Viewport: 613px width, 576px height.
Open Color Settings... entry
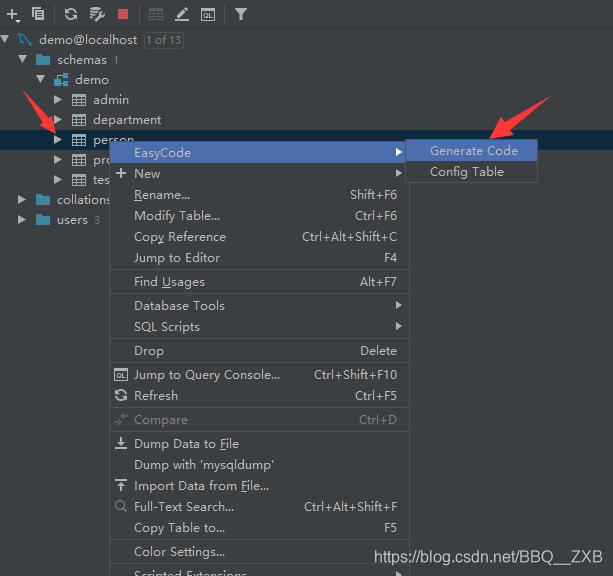tap(259, 552)
